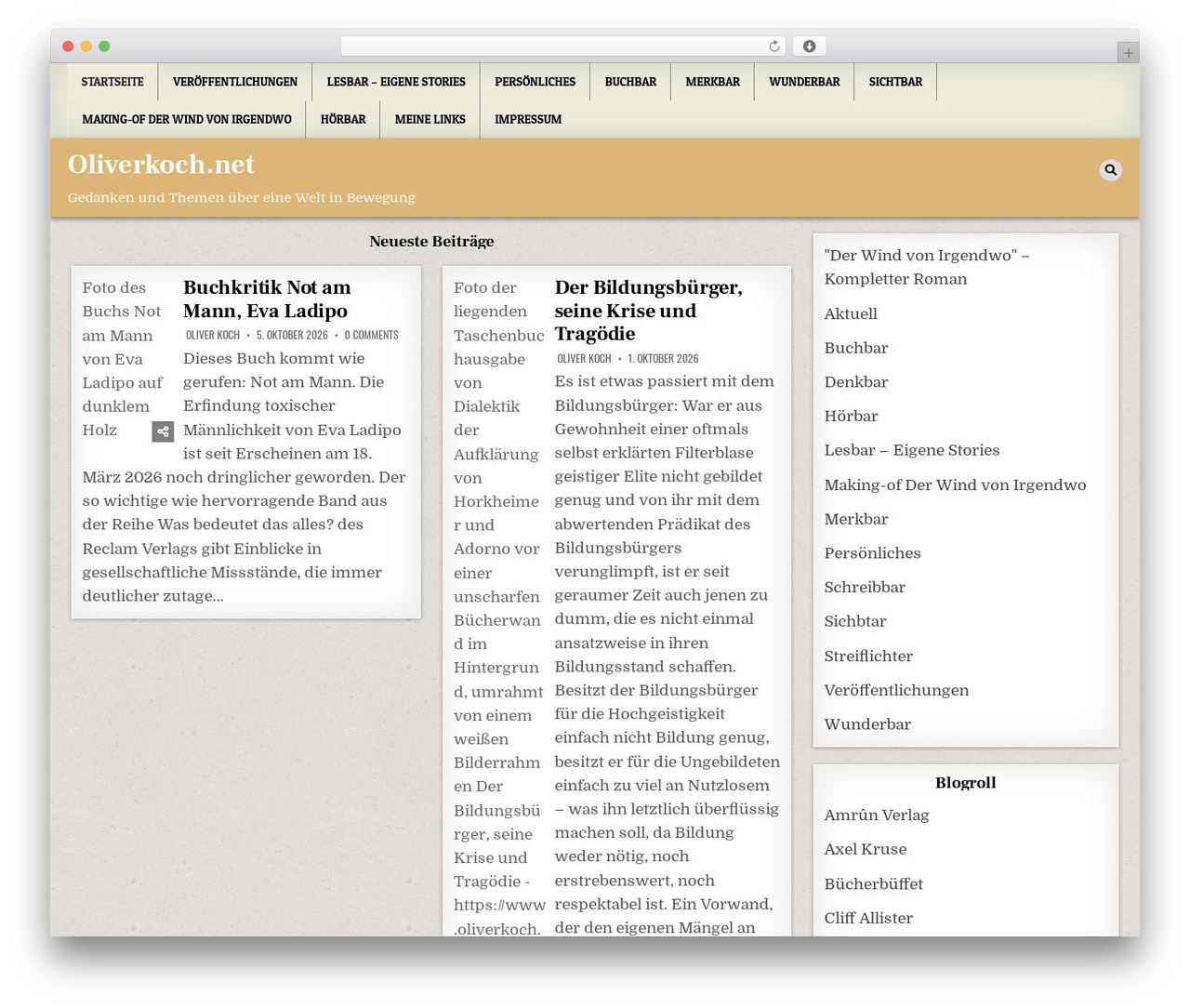Click the share icon on Not am Mann post
This screenshot has height=1008, width=1190.
pyautogui.click(x=163, y=431)
